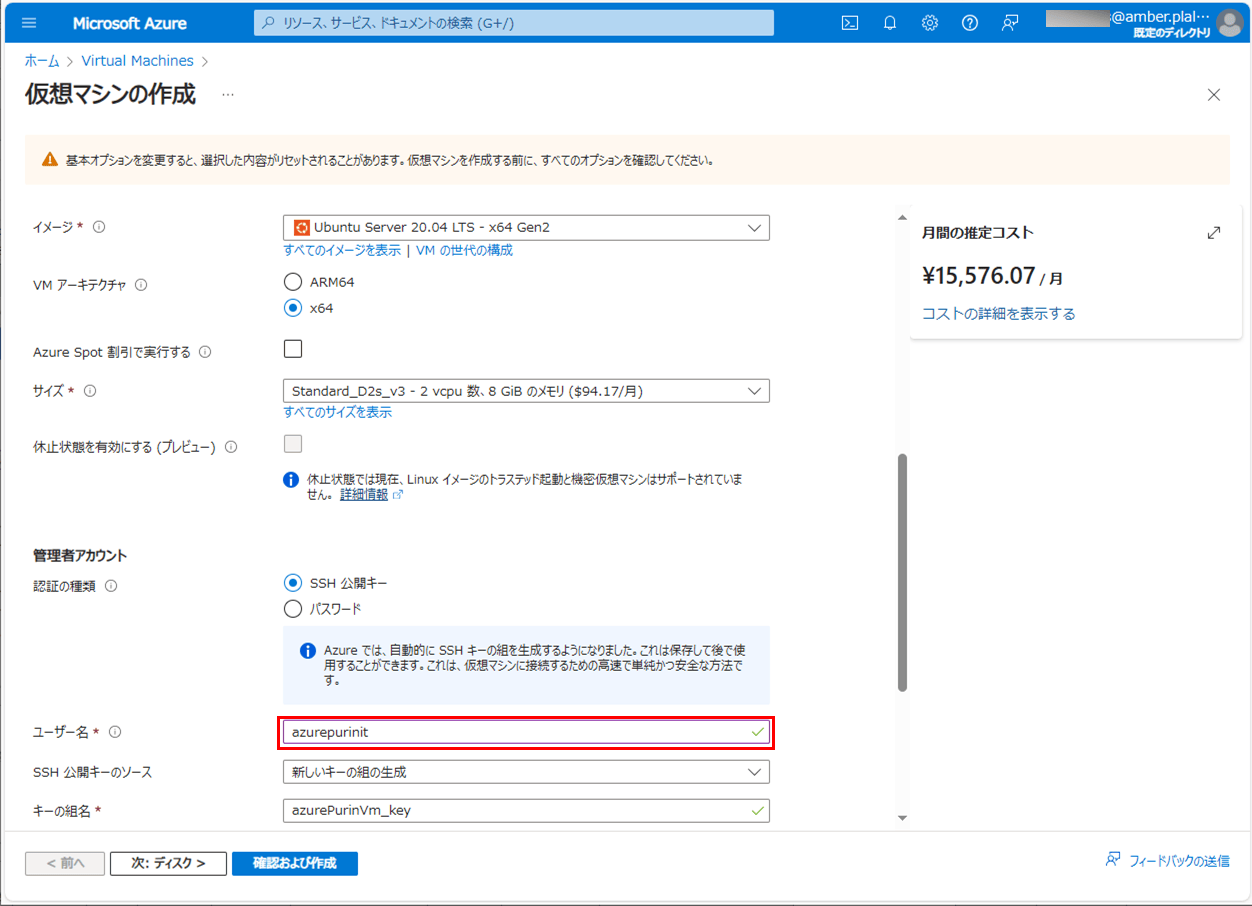Click the 次: ディスク button
Screen dimensions: 1252x906
(x=169, y=863)
